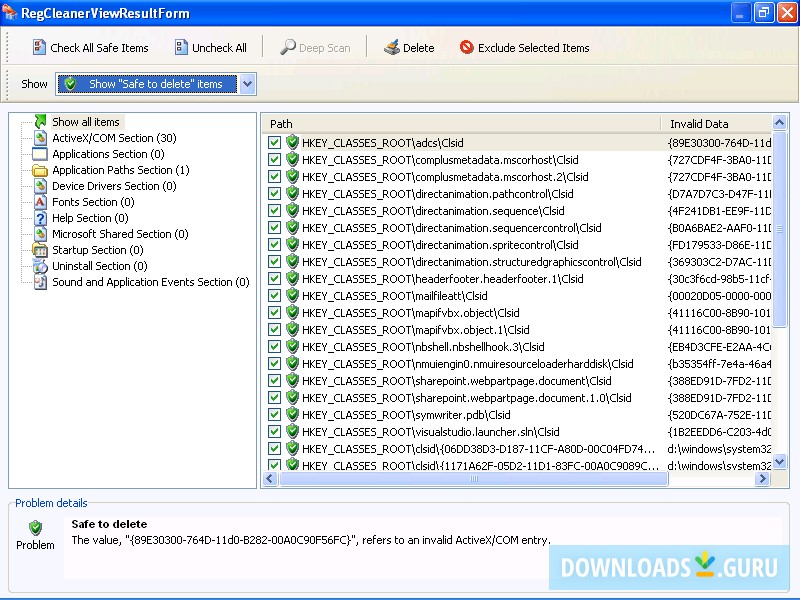The image size is (800, 600).
Task: Uncheck the directanimation.spritecontrol\Clsid checkbox
Action: pos(274,245)
